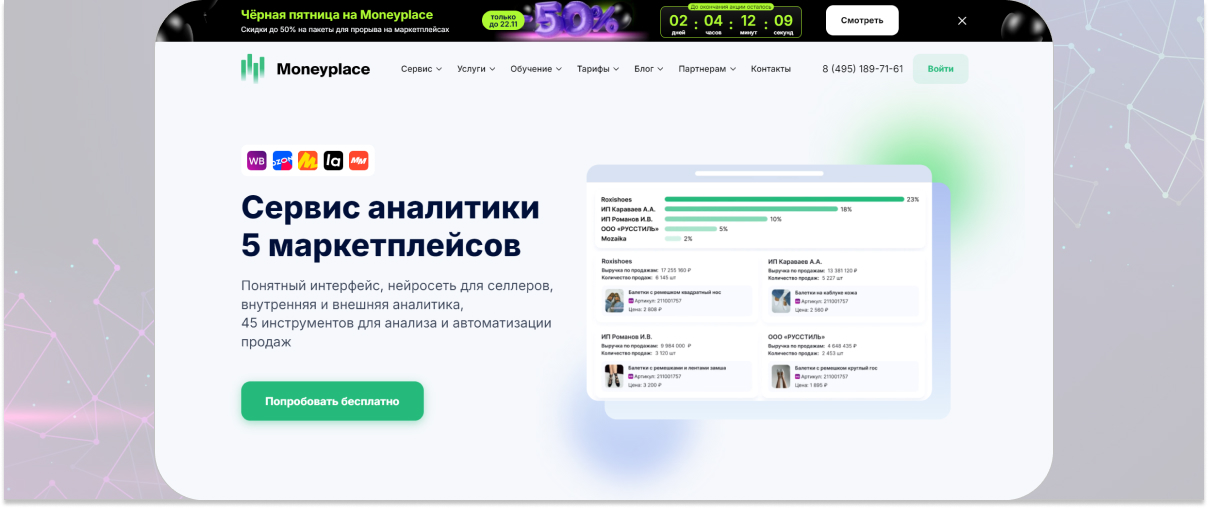The height and width of the screenshot is (508, 1208).
Task: Click the black Lamoda 'la' icon
Action: click(333, 160)
